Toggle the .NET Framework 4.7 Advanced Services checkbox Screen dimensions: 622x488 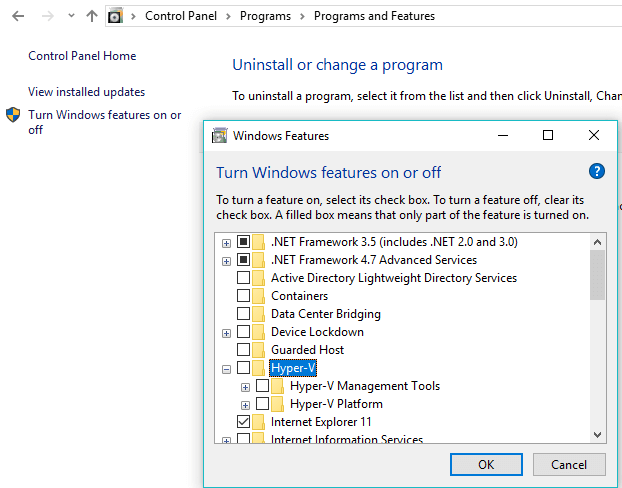coord(243,259)
